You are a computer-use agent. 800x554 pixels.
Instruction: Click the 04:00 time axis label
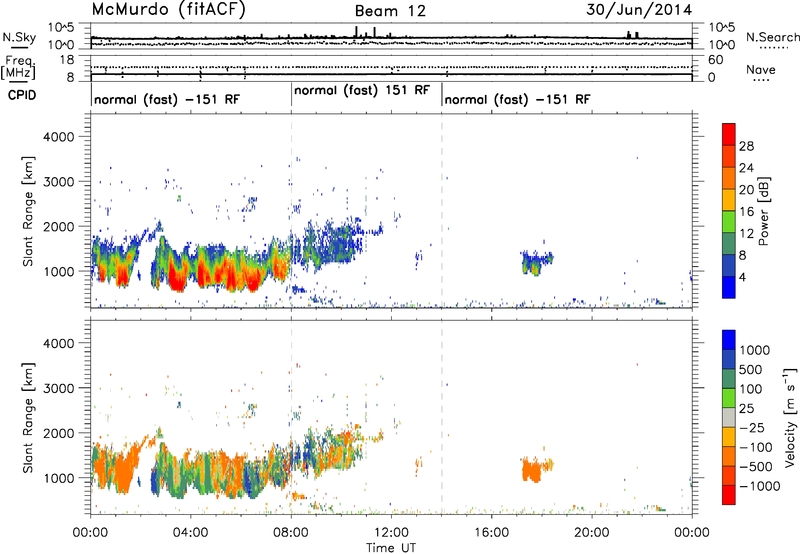tap(191, 533)
